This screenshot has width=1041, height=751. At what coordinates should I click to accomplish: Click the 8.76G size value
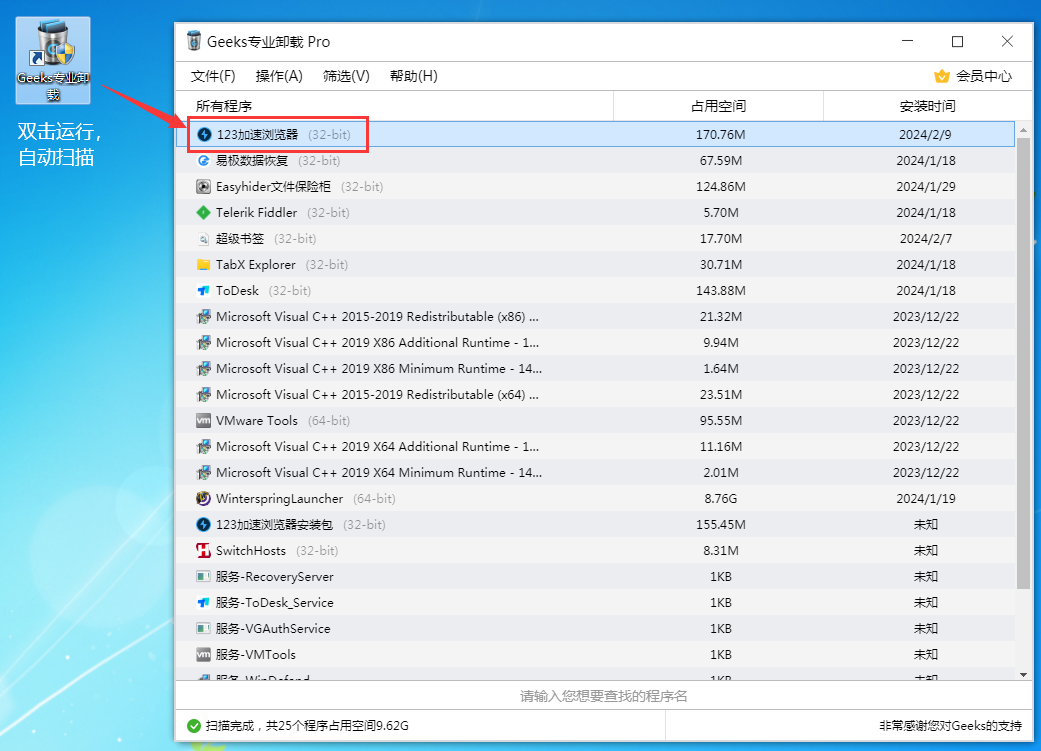[721, 498]
